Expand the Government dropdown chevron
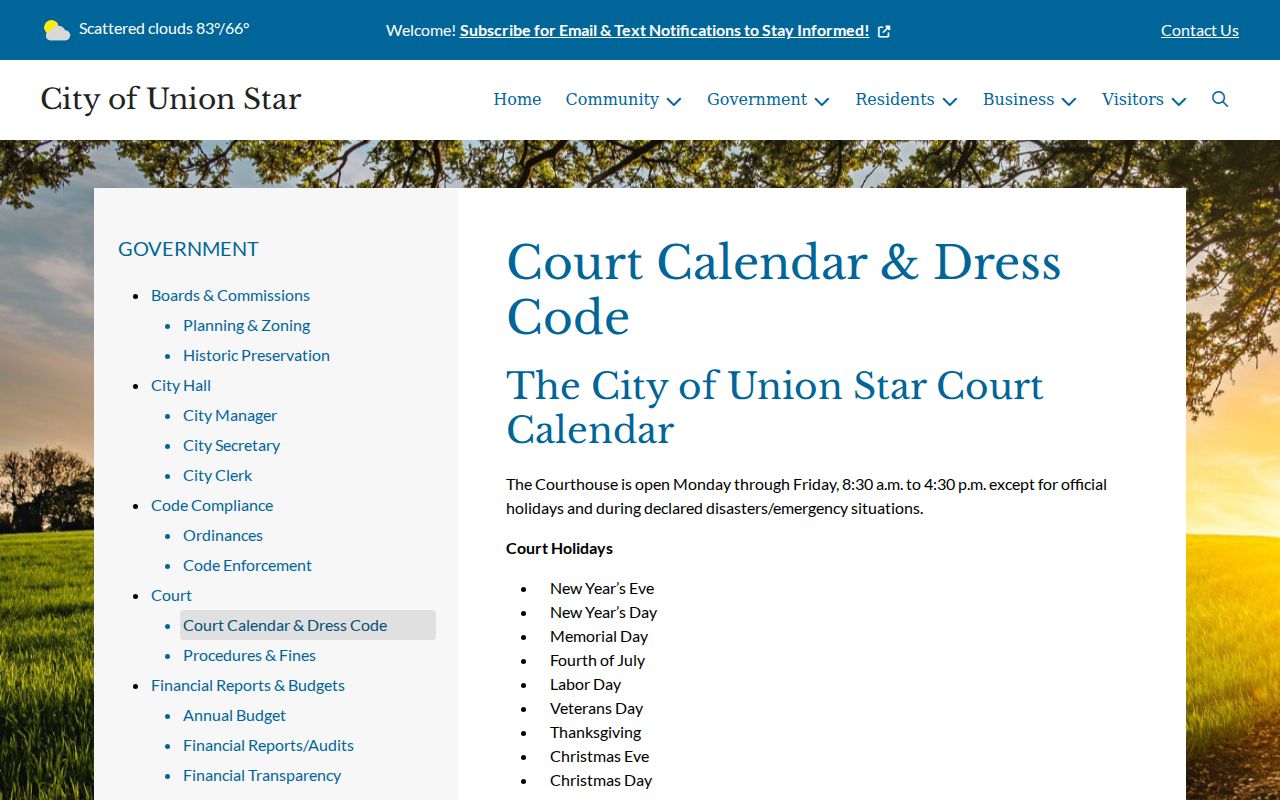 point(822,101)
